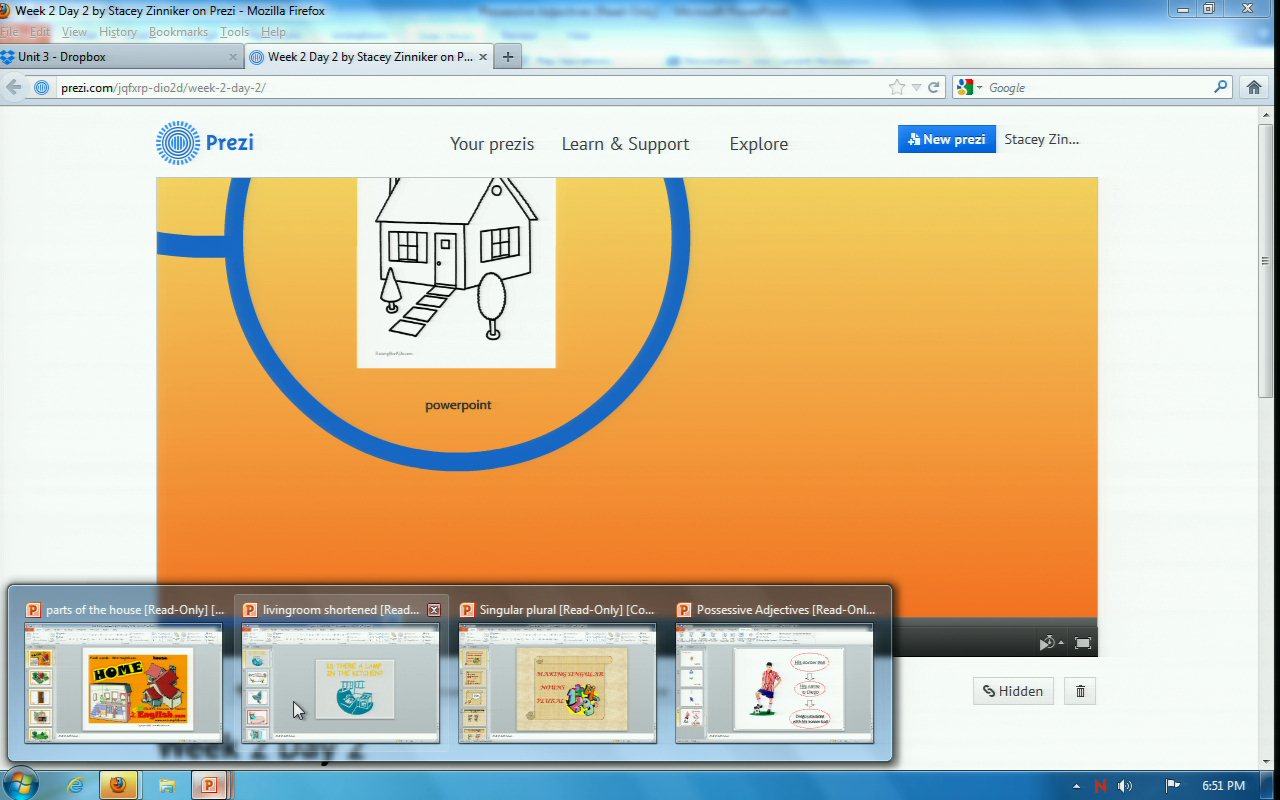Bookmark this page with the star icon

point(896,87)
